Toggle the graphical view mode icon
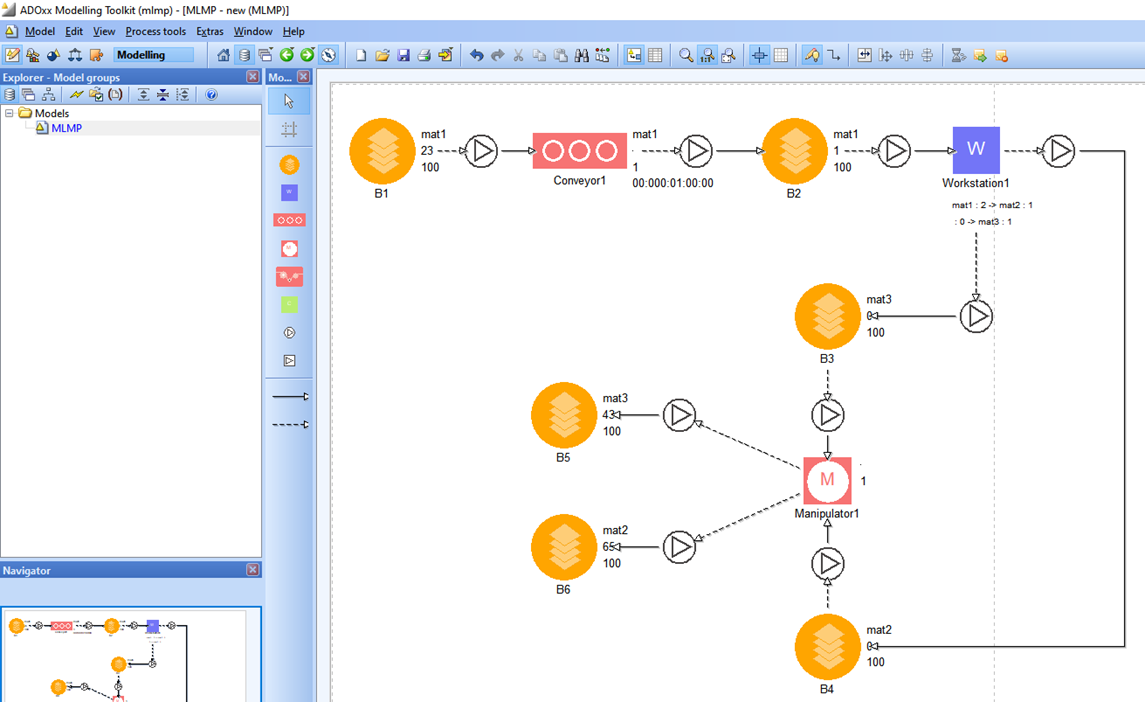1145x702 pixels. click(634, 55)
